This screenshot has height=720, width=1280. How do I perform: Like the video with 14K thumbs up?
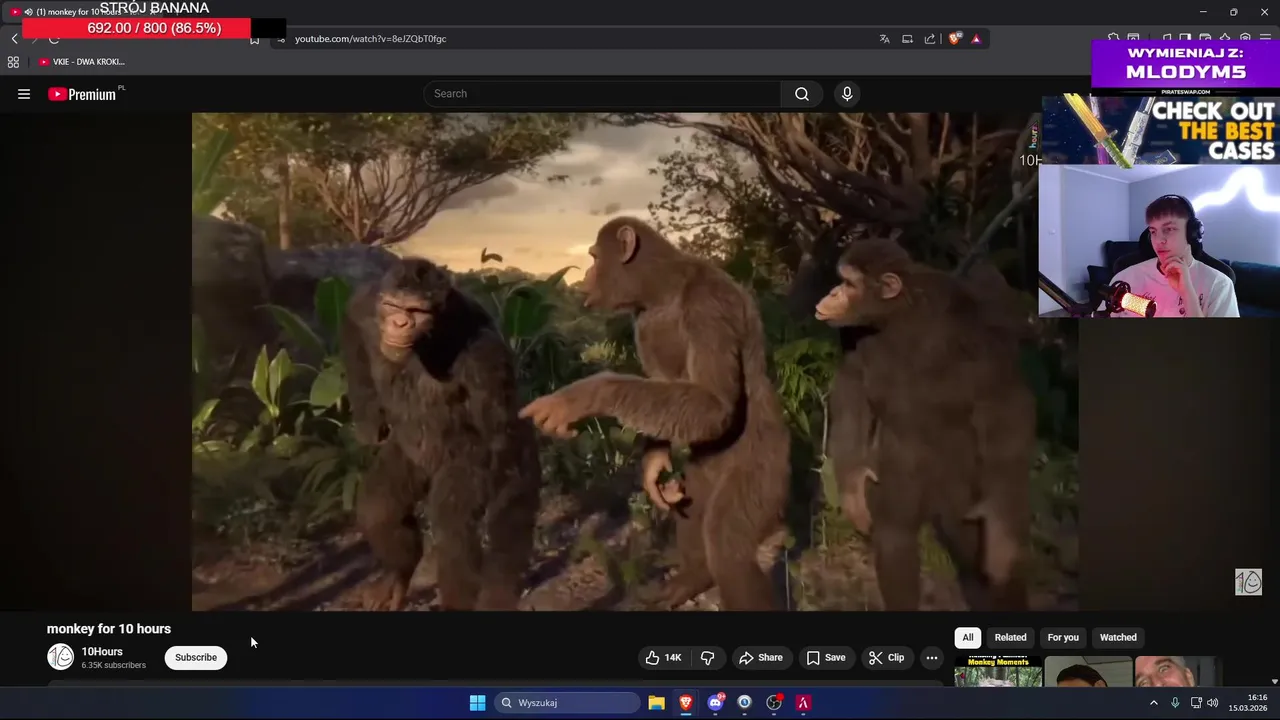(664, 657)
